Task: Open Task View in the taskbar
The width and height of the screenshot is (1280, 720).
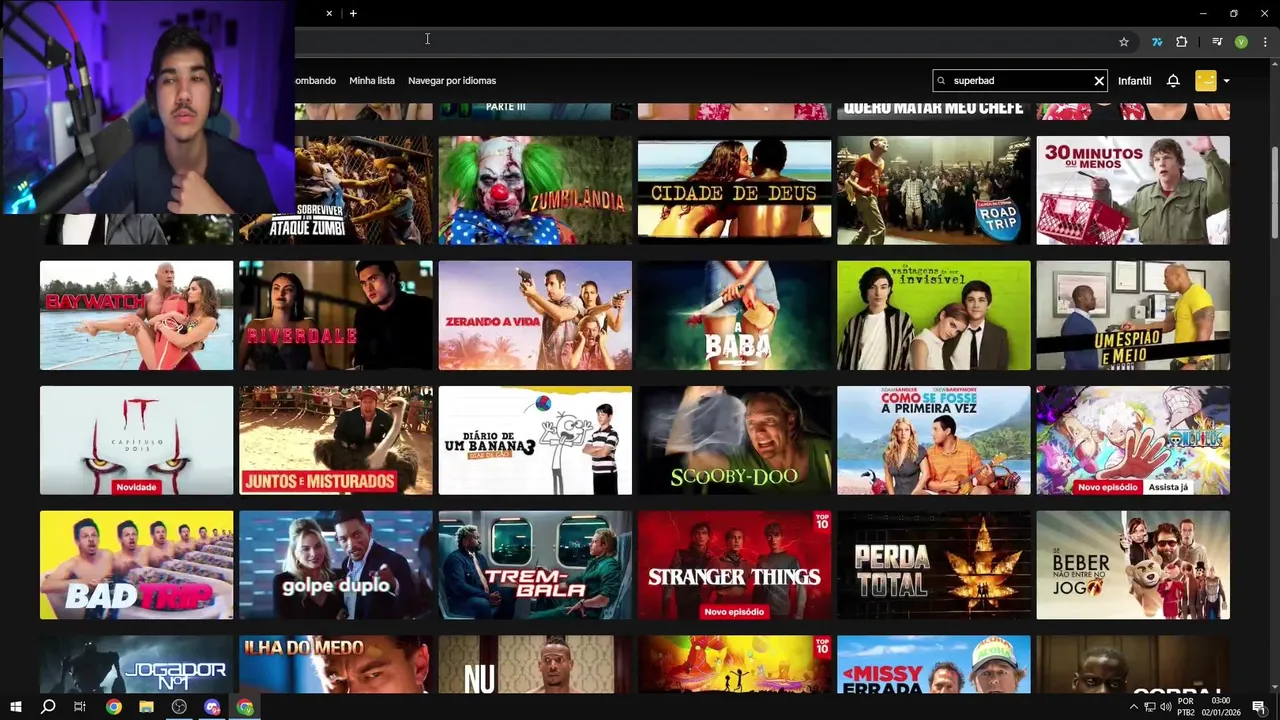Action: tap(80, 707)
